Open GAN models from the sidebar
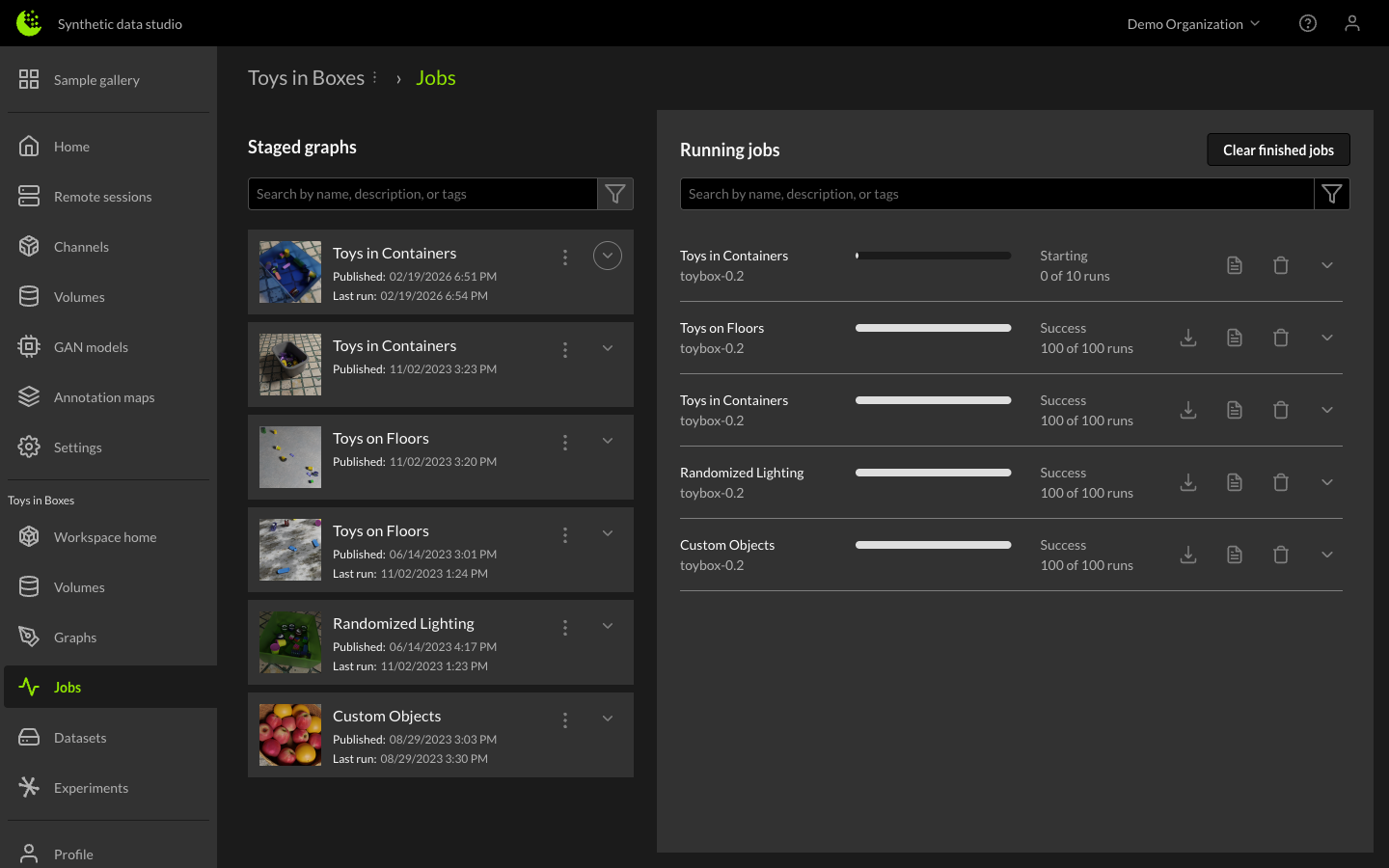 coord(91,347)
